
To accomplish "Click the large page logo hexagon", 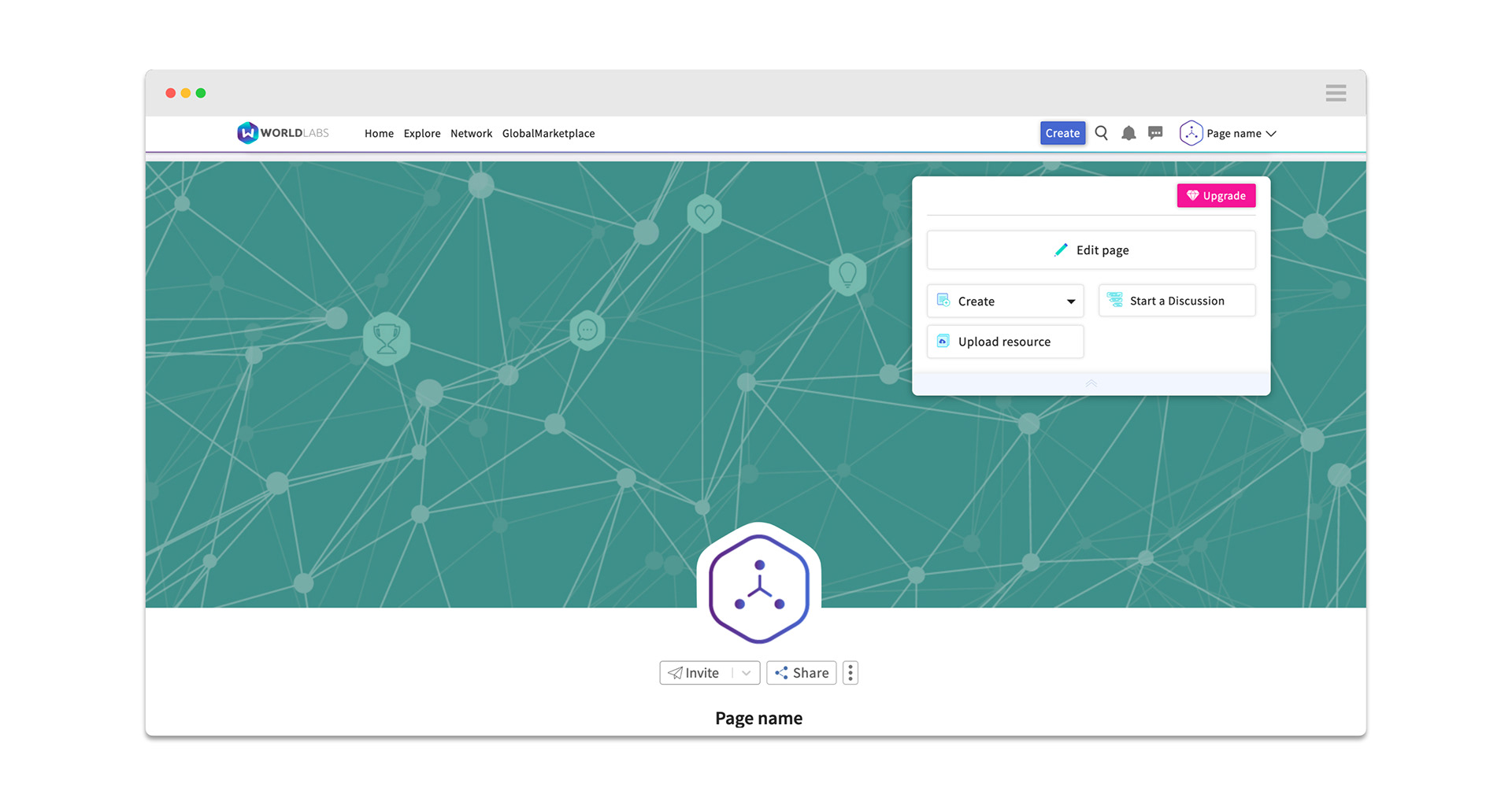I will (x=759, y=588).
